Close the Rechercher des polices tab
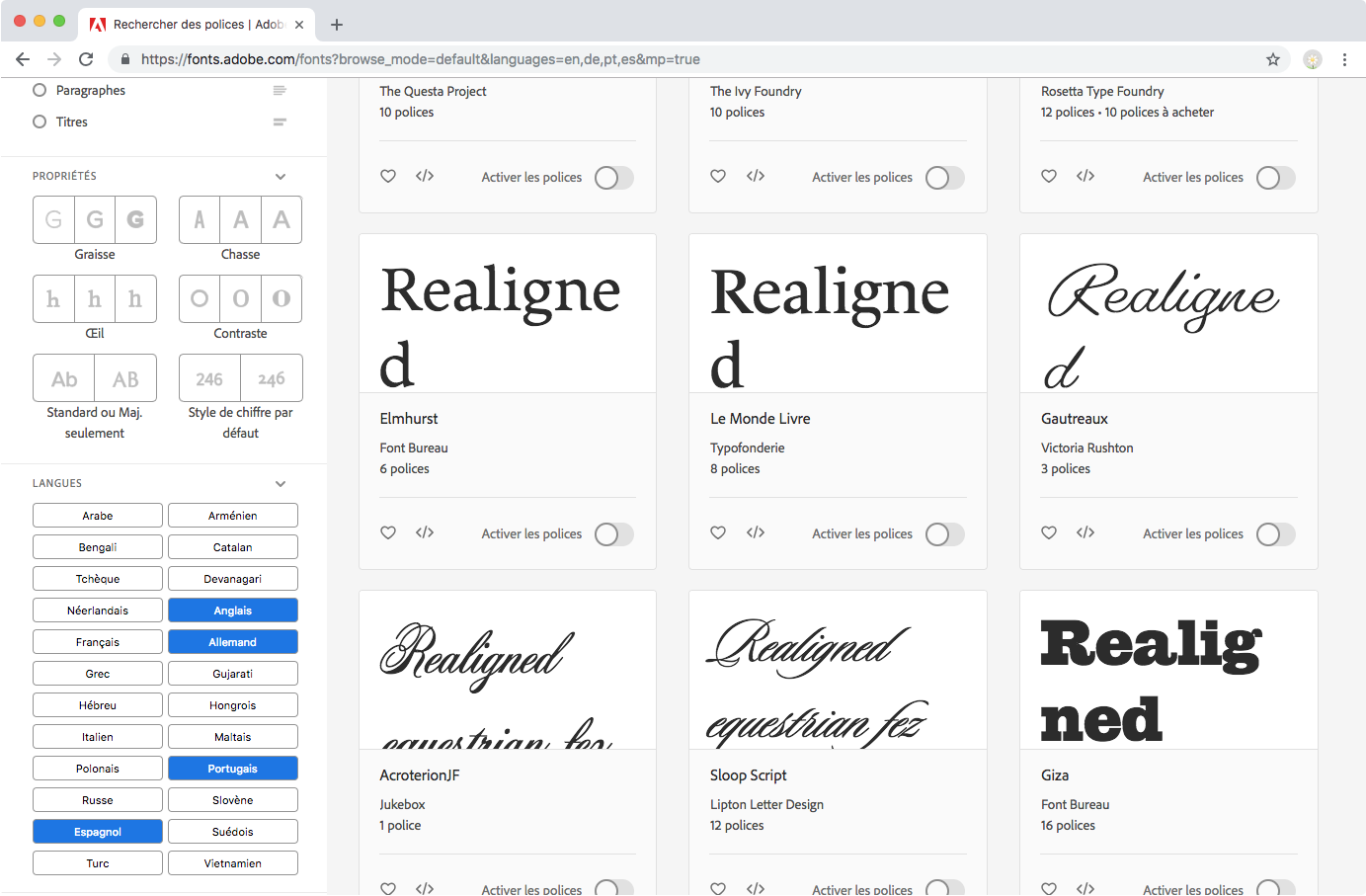Viewport: 1366px width, 896px height. [299, 25]
